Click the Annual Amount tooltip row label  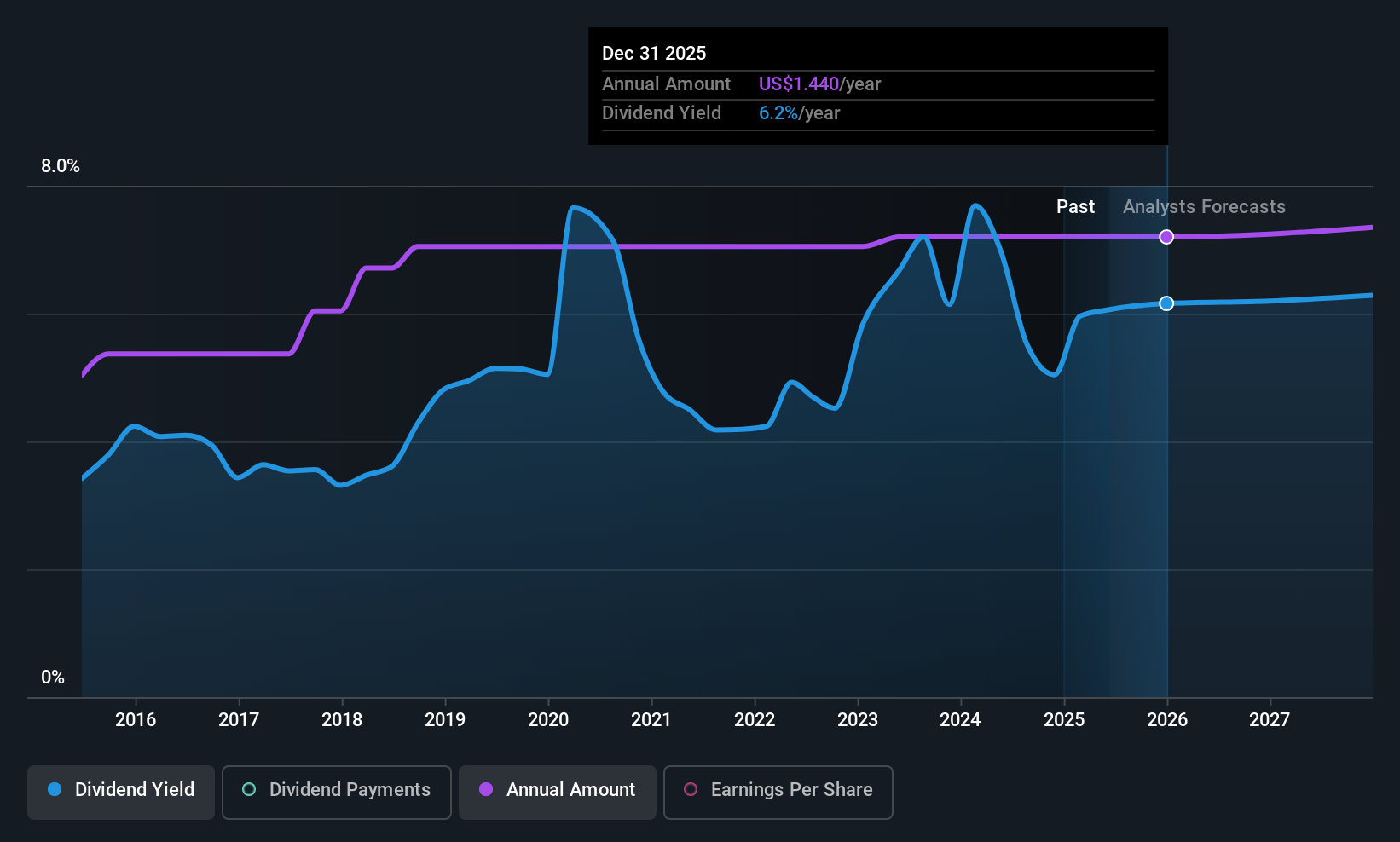(666, 84)
